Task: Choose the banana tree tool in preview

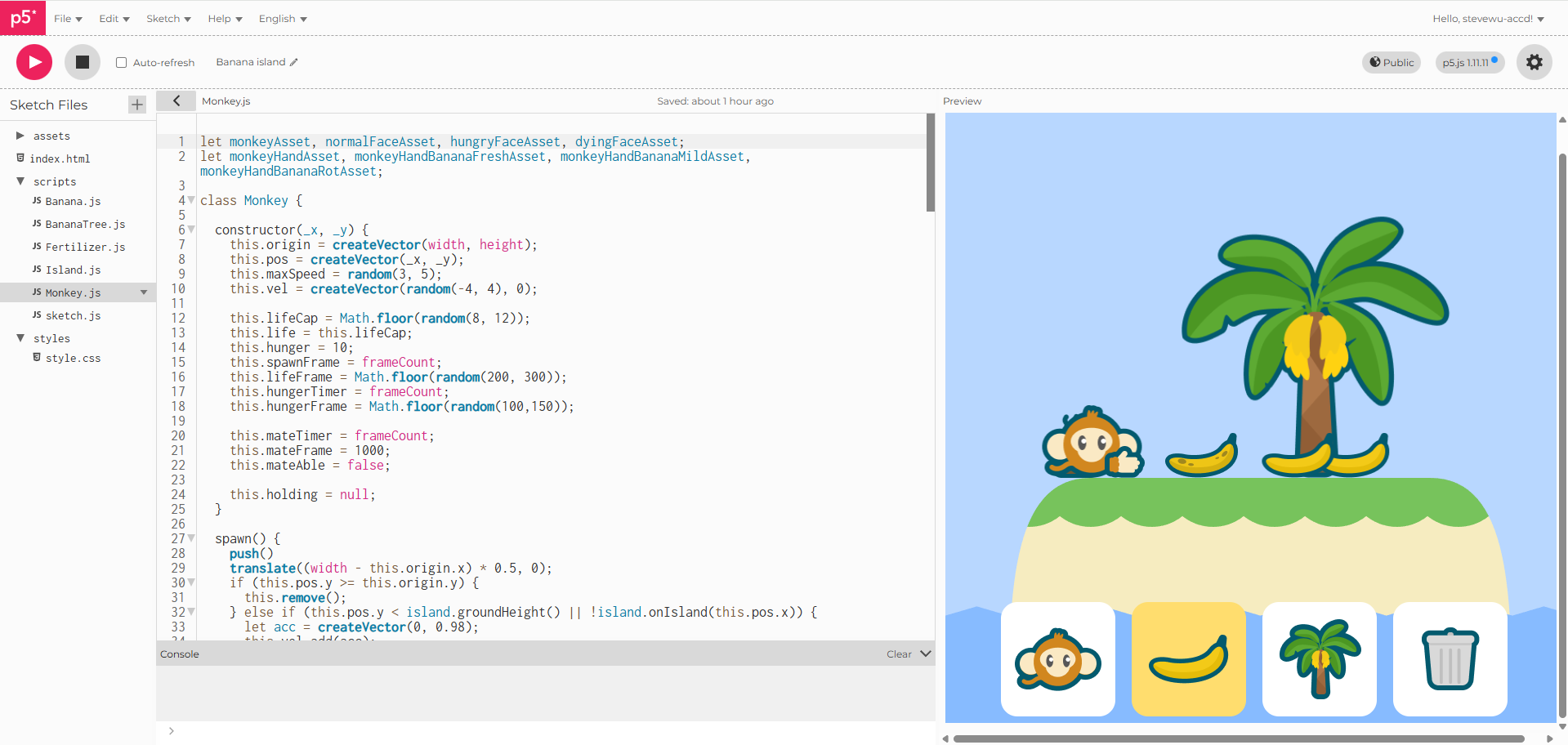Action: 1319,659
